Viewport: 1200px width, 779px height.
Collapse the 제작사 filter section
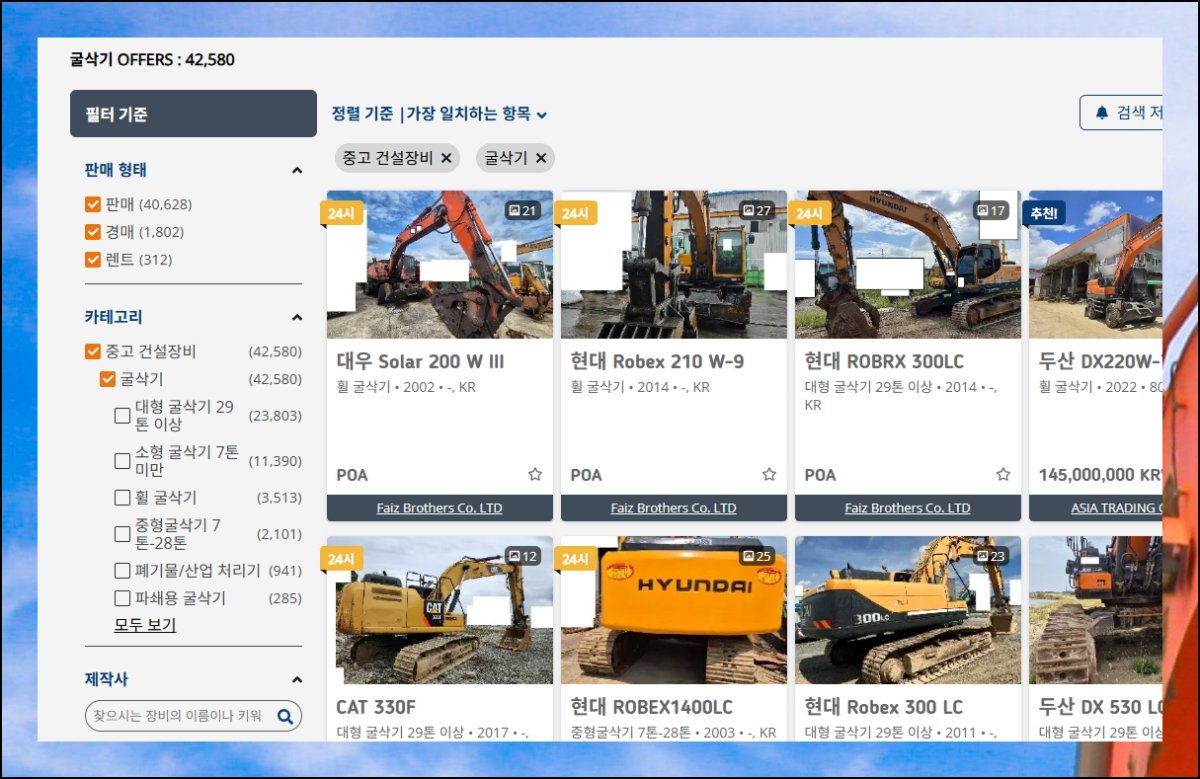coord(297,680)
